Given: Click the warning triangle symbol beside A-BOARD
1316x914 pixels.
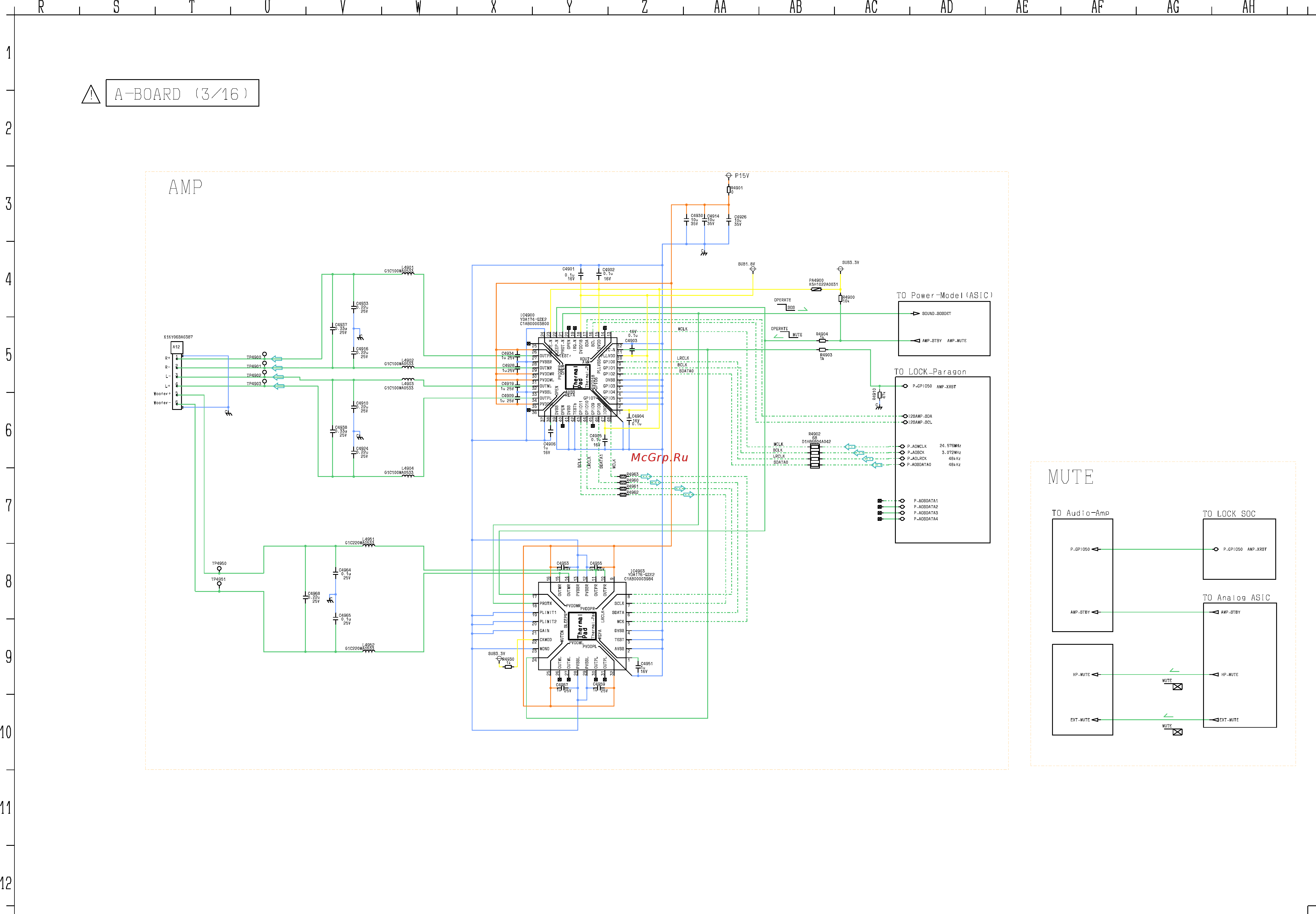Looking at the screenshot, I should click(x=91, y=94).
